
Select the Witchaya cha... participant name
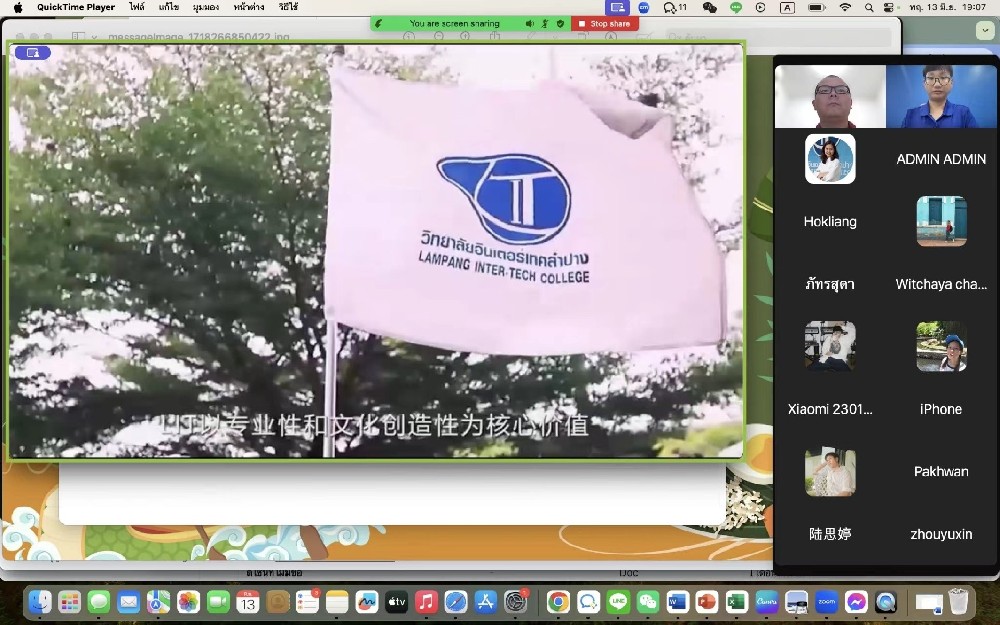(x=941, y=284)
